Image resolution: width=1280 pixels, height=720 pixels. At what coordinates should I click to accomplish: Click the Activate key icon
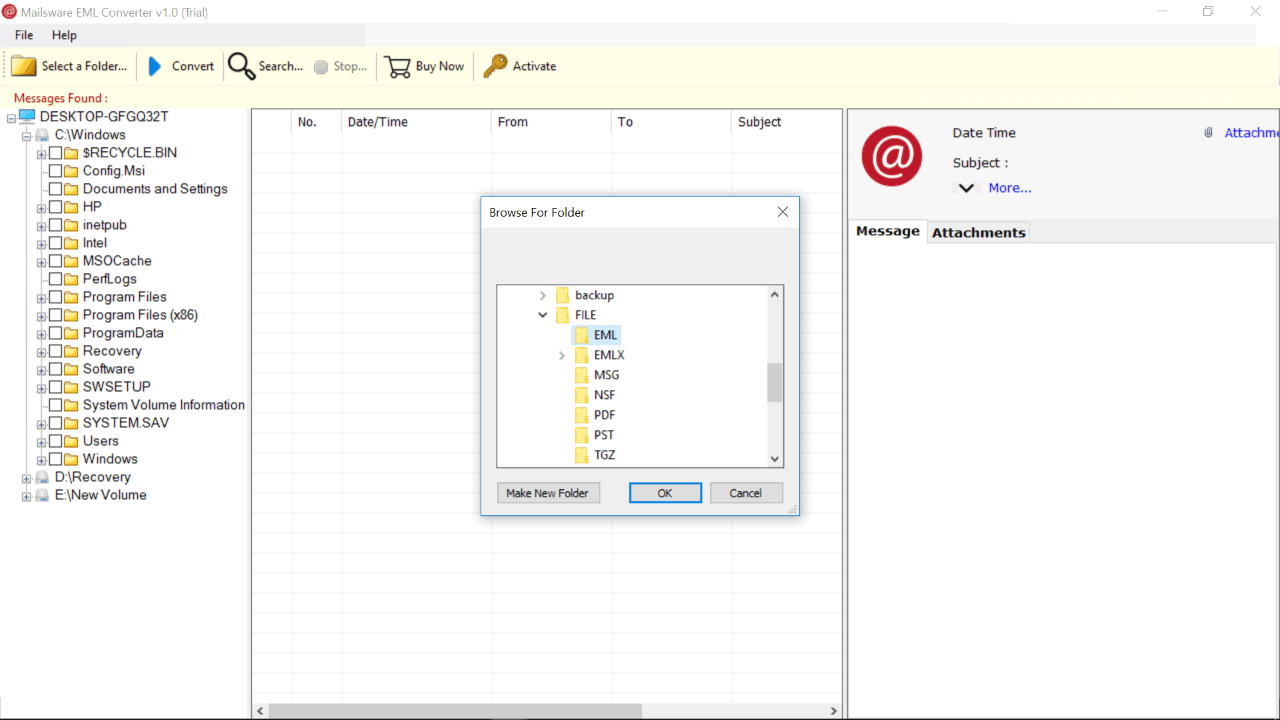point(495,66)
